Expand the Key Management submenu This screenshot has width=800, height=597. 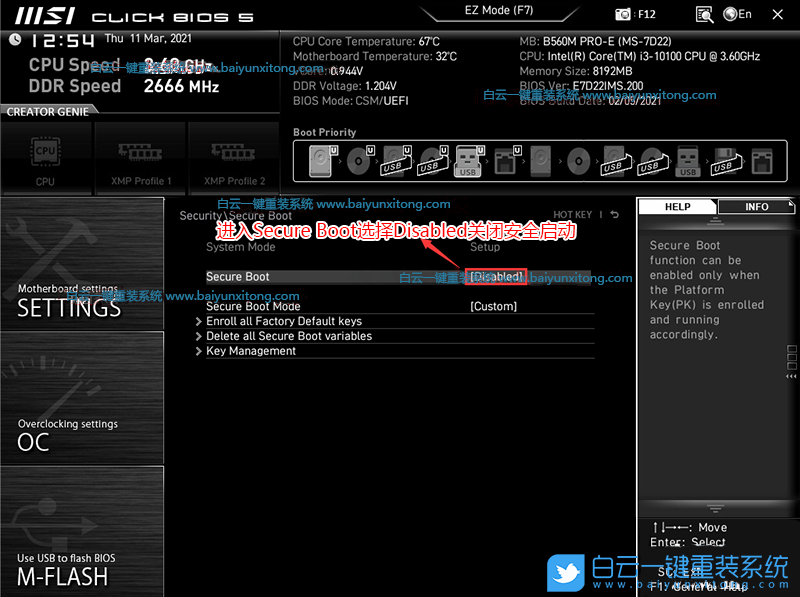pyautogui.click(x=250, y=352)
